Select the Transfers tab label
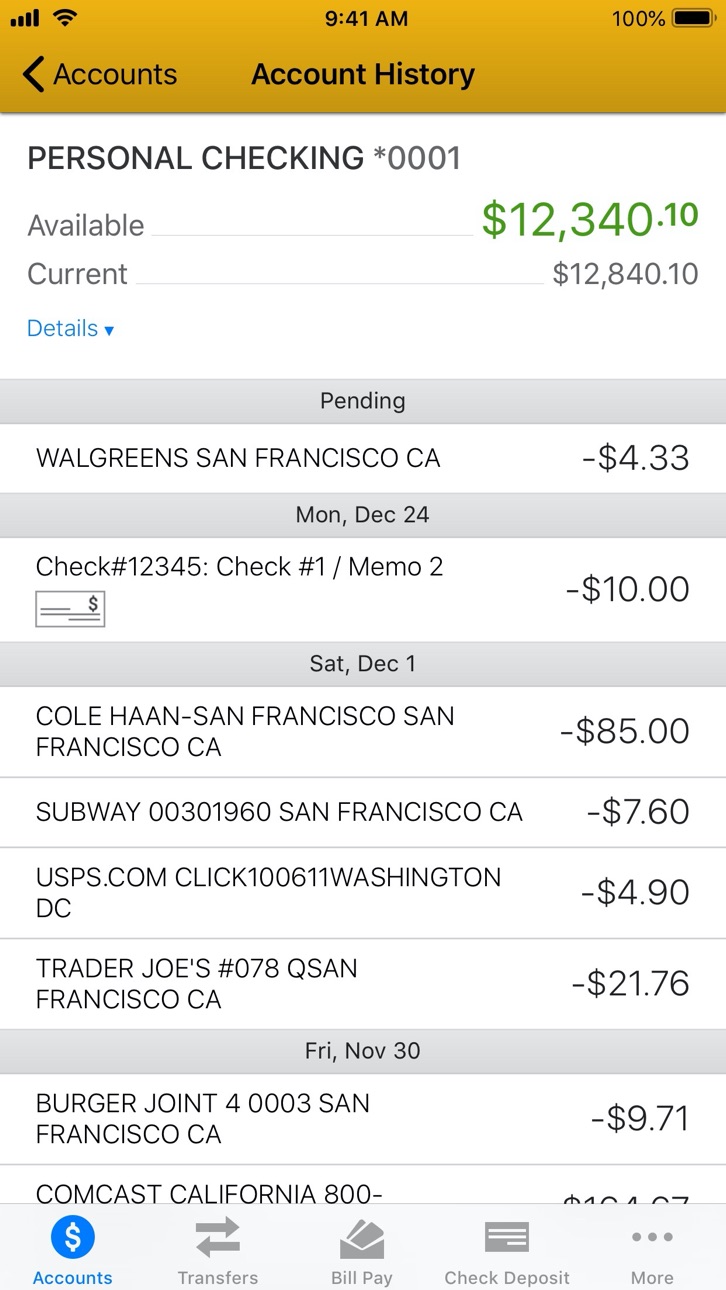Screen dimensions: 726x1290 point(217,1278)
